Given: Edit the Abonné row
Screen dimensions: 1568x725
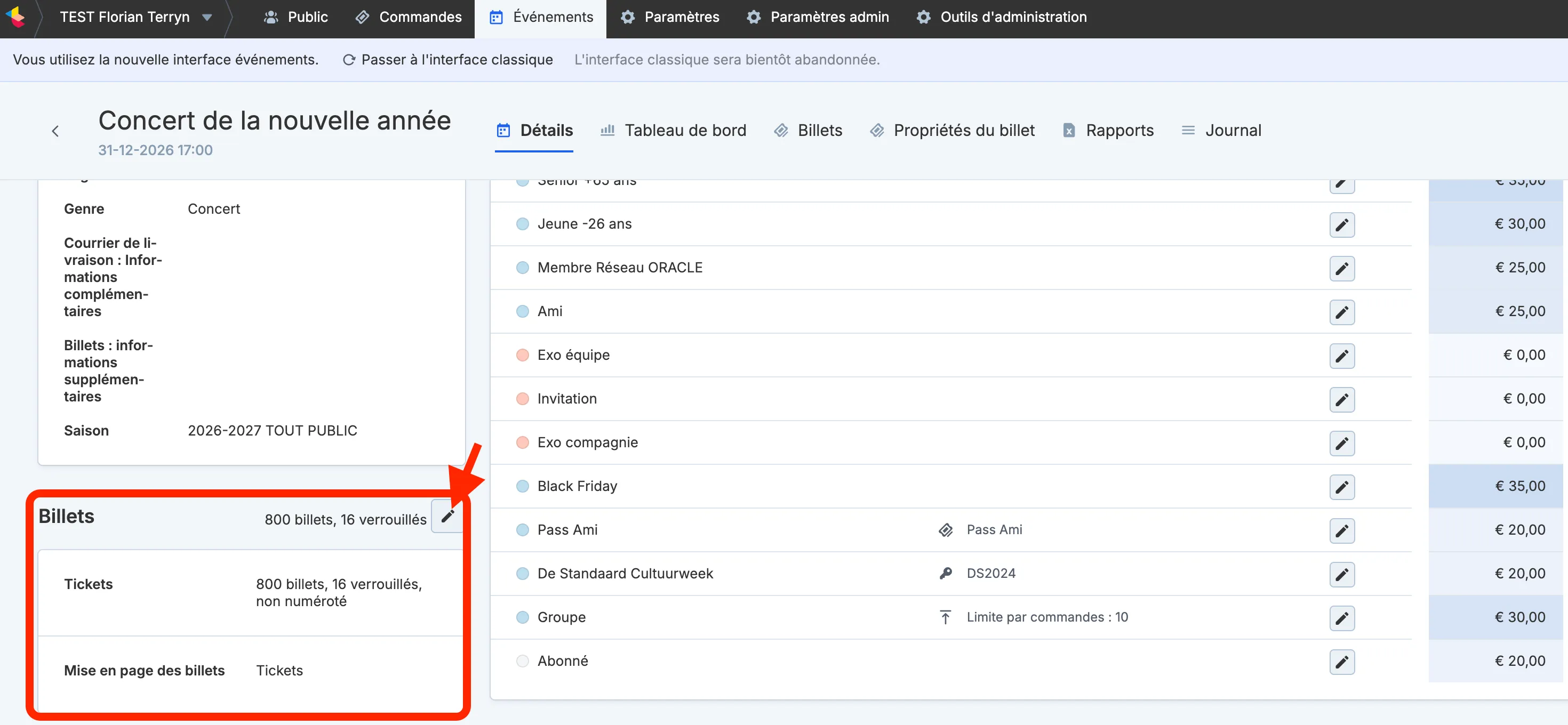Looking at the screenshot, I should [x=1341, y=662].
